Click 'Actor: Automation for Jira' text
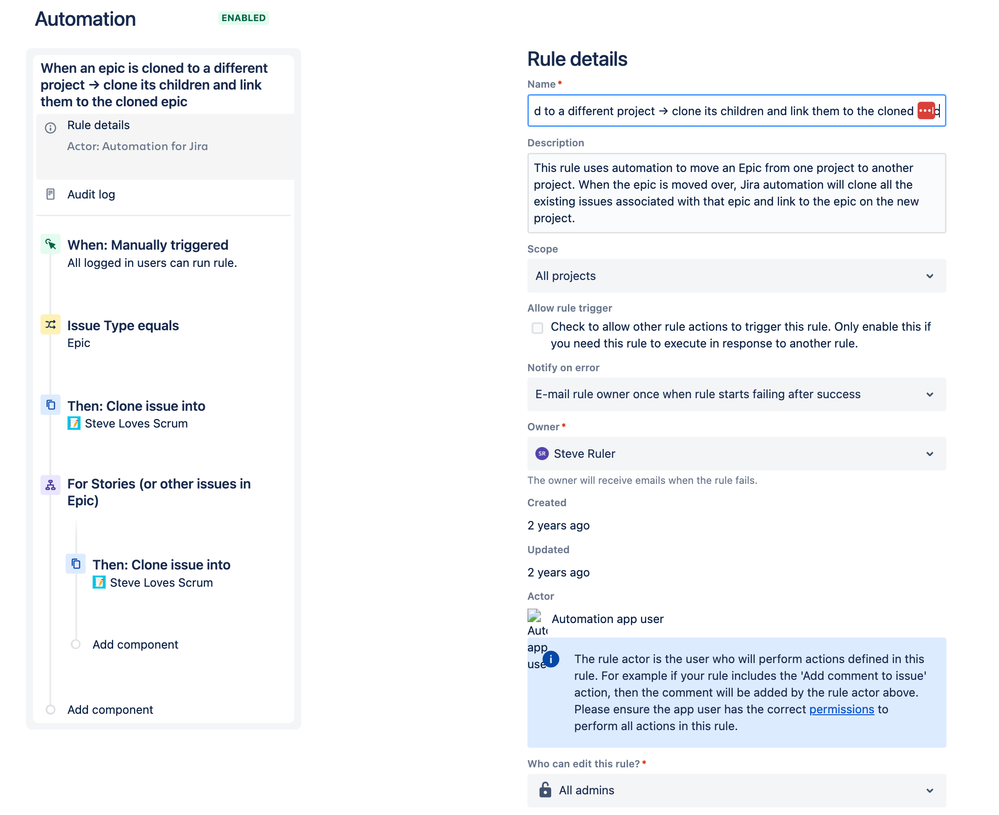Image resolution: width=999 pixels, height=815 pixels. (138, 146)
